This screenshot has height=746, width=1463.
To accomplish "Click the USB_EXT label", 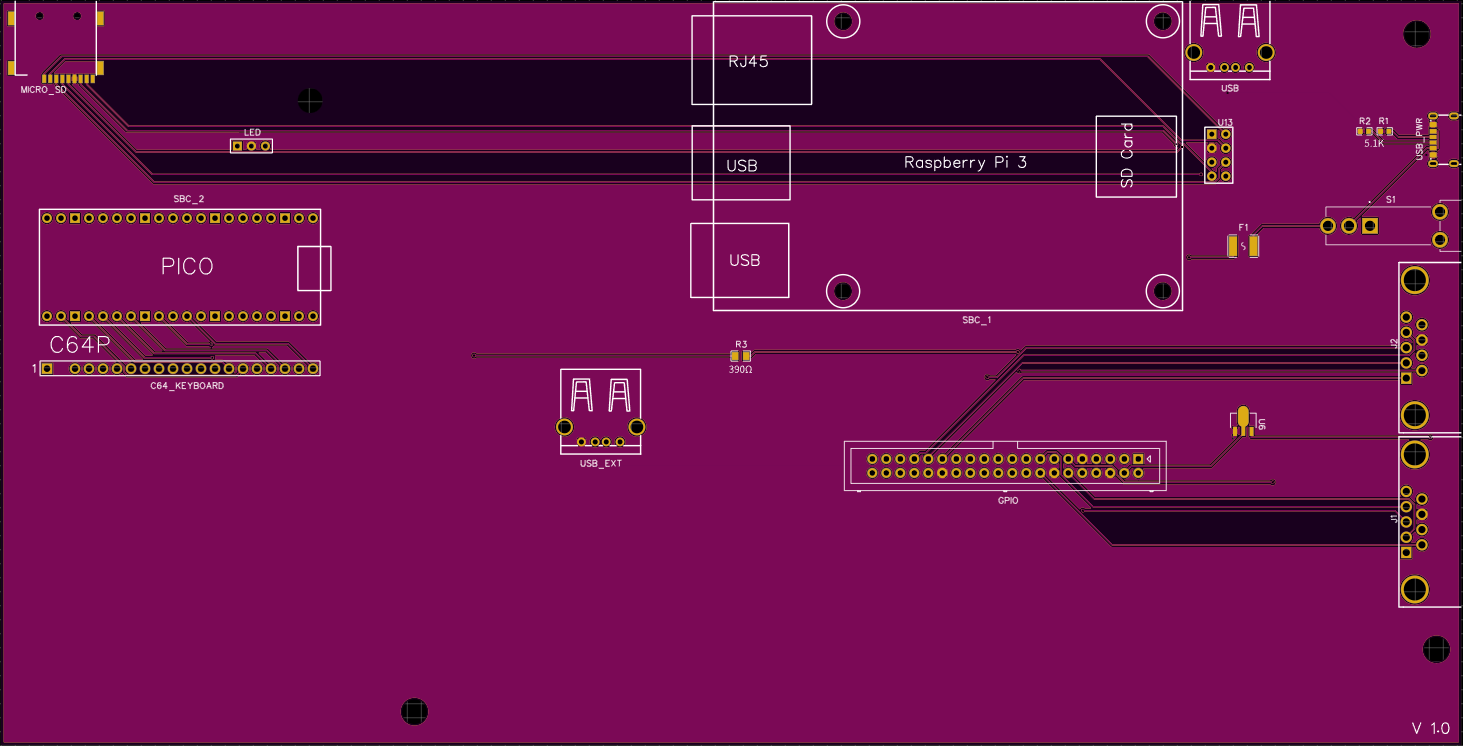I will pos(601,464).
